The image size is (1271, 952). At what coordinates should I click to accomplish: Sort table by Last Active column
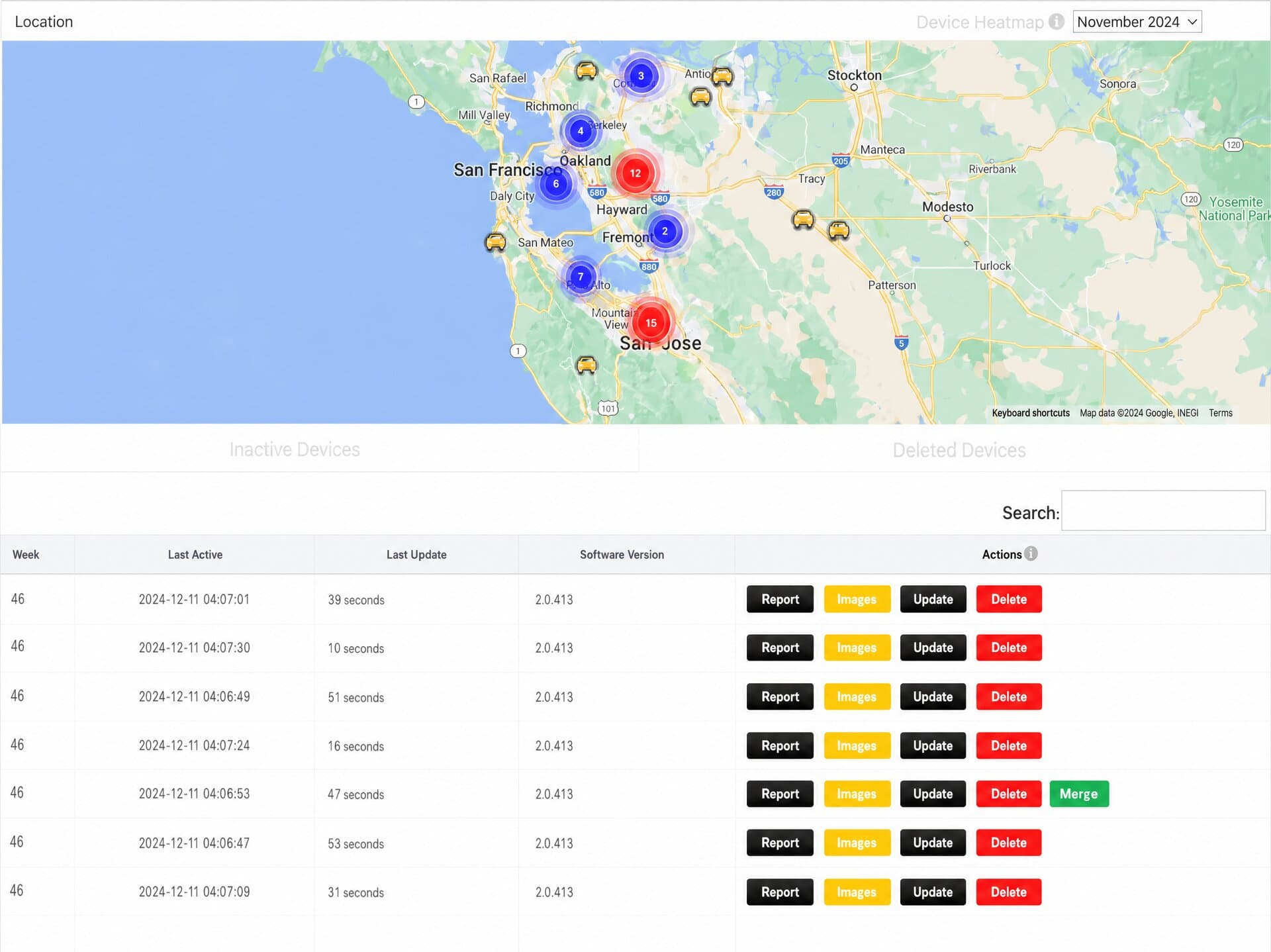(x=195, y=555)
